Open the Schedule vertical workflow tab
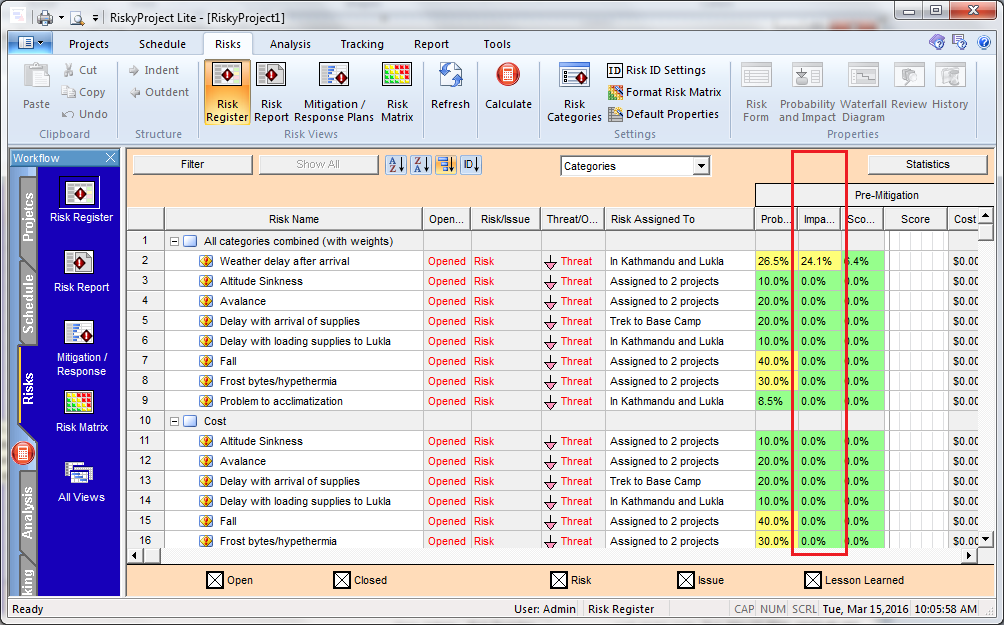 click(28, 304)
